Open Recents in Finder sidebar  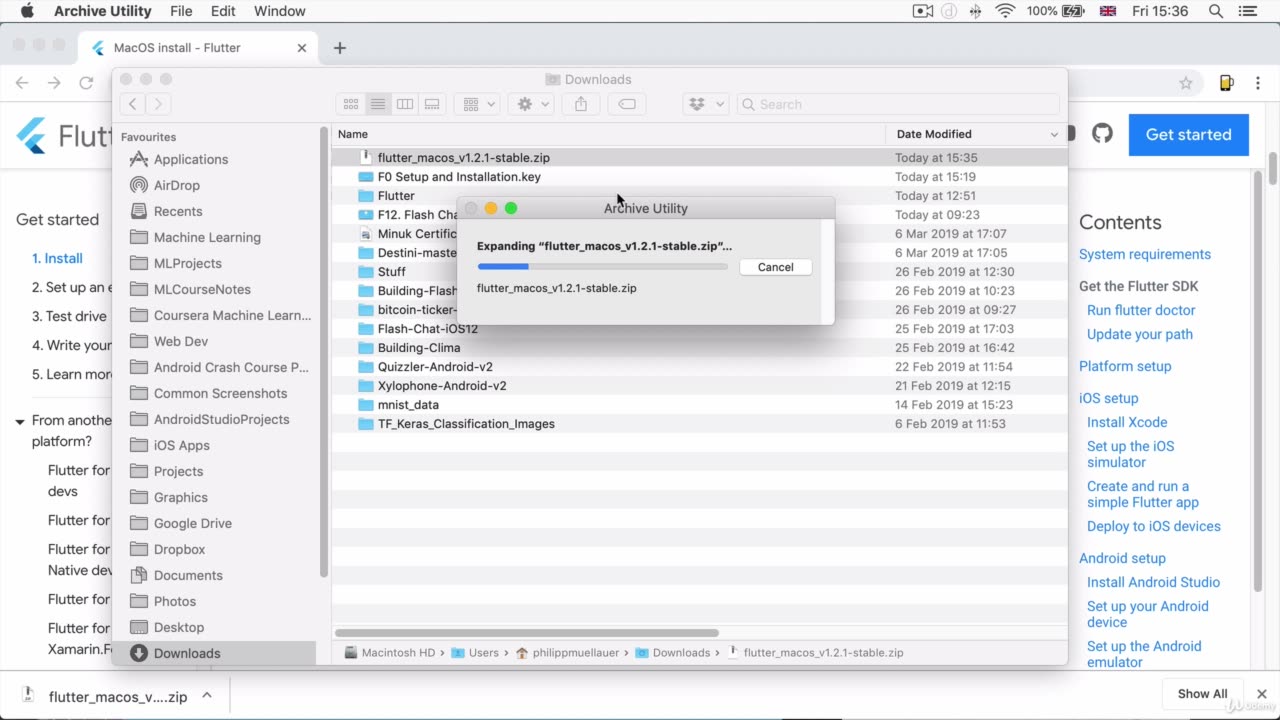click(177, 211)
